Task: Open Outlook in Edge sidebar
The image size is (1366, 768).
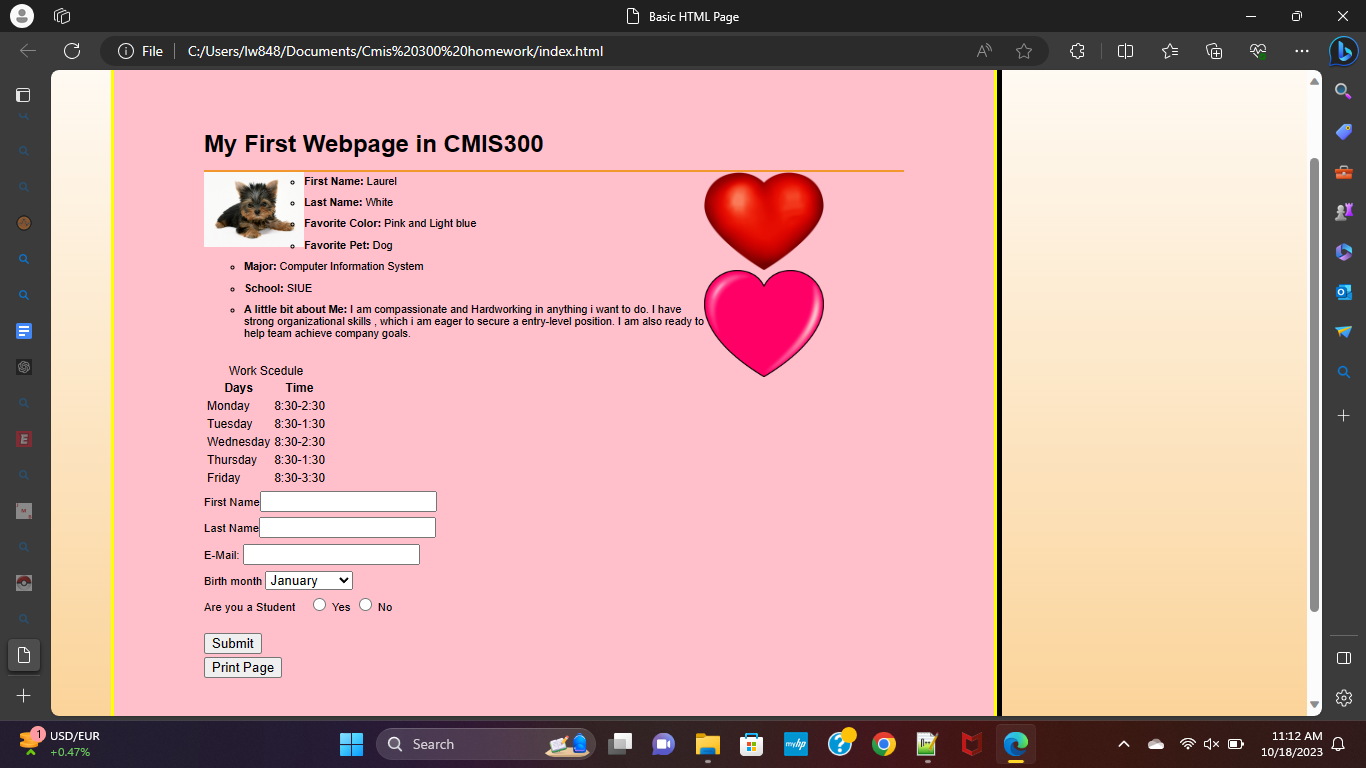Action: click(x=1344, y=292)
